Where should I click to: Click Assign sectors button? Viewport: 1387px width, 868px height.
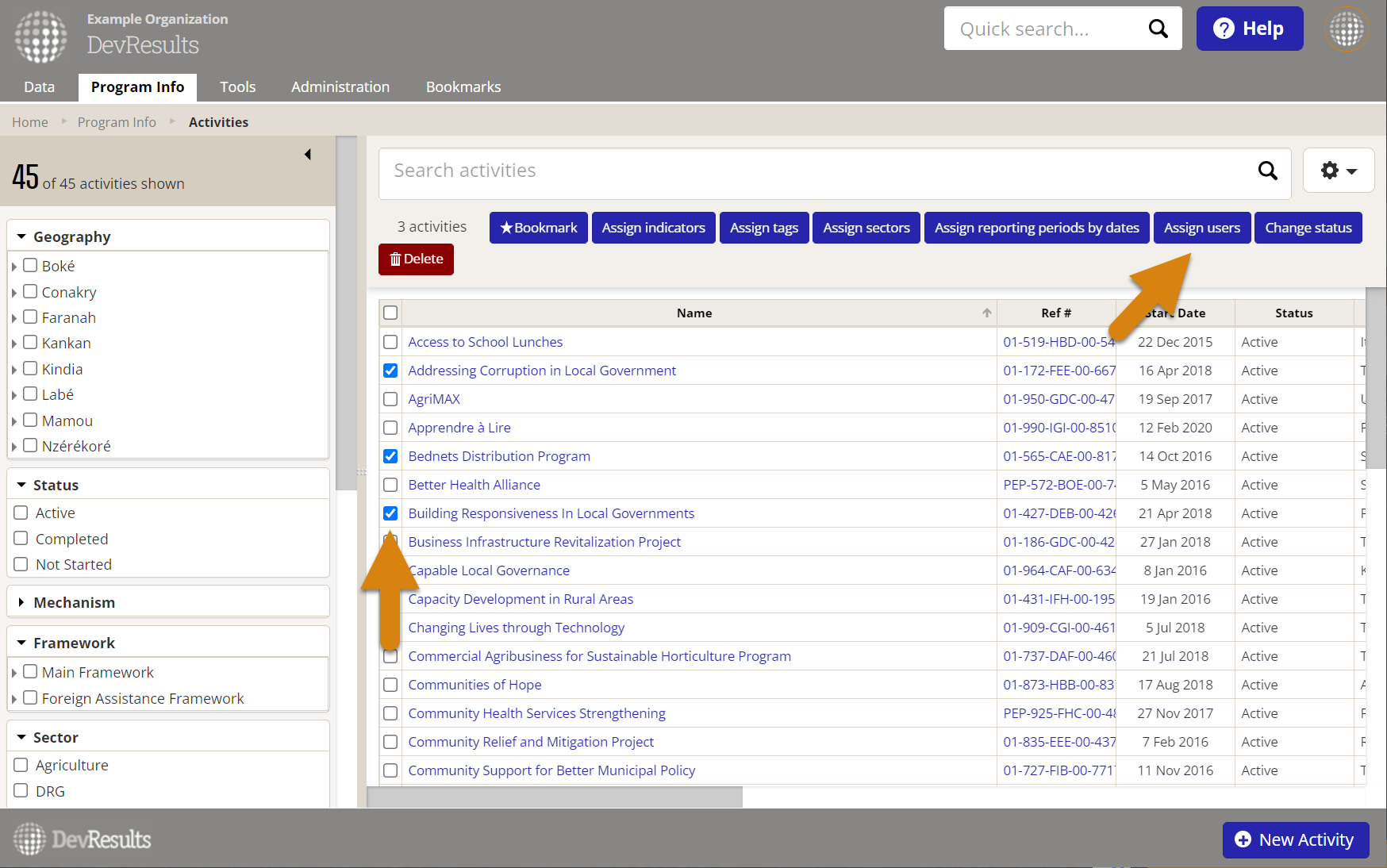pos(866,228)
